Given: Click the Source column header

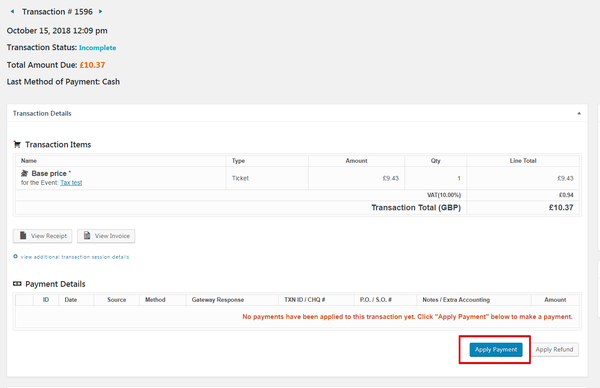Looking at the screenshot, I should click(116, 300).
